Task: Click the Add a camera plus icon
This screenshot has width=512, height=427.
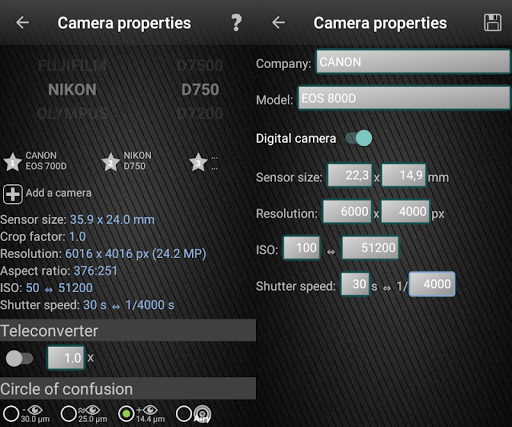Action: pyautogui.click(x=13, y=194)
